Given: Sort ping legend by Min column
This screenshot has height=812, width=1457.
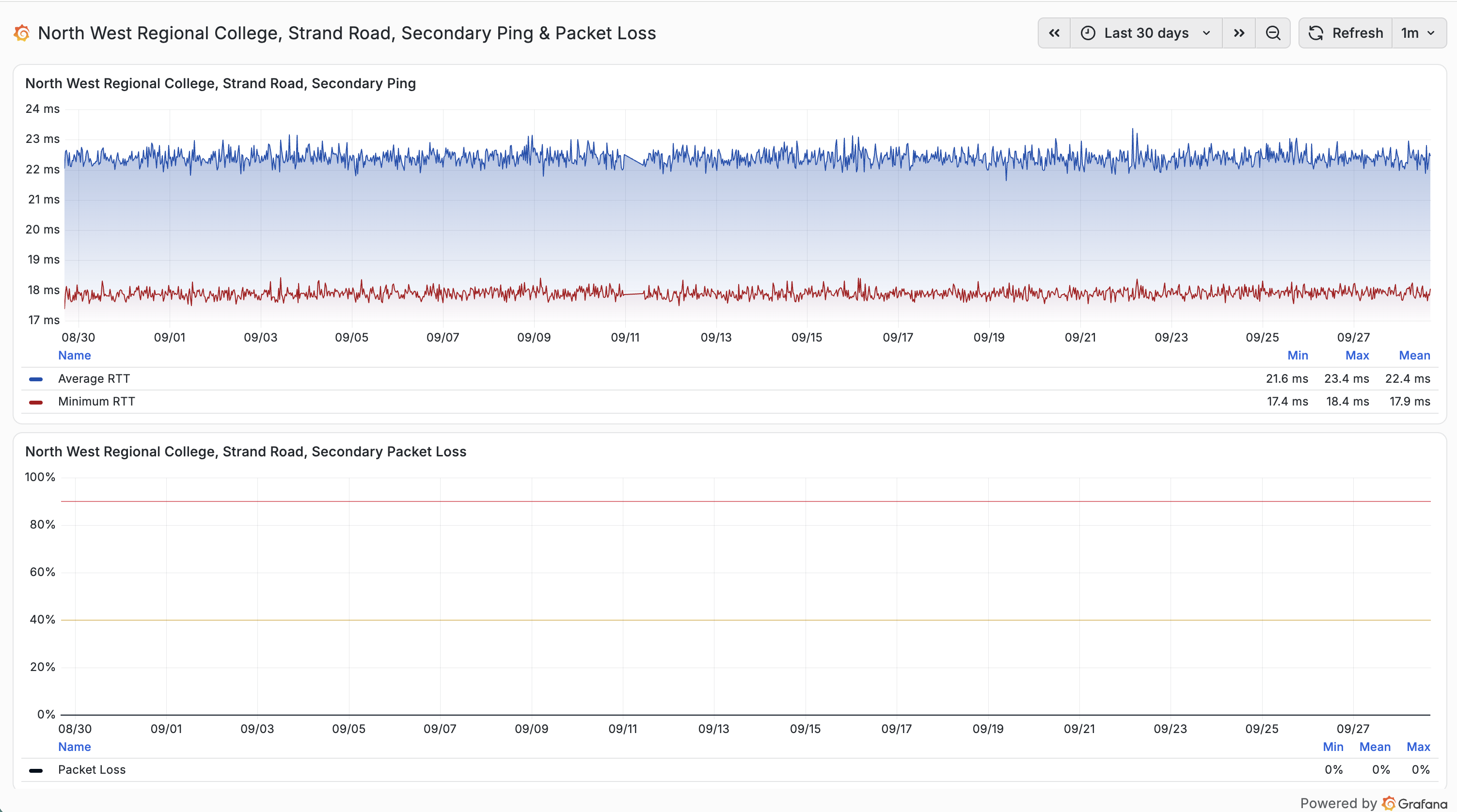Looking at the screenshot, I should 1298,356.
